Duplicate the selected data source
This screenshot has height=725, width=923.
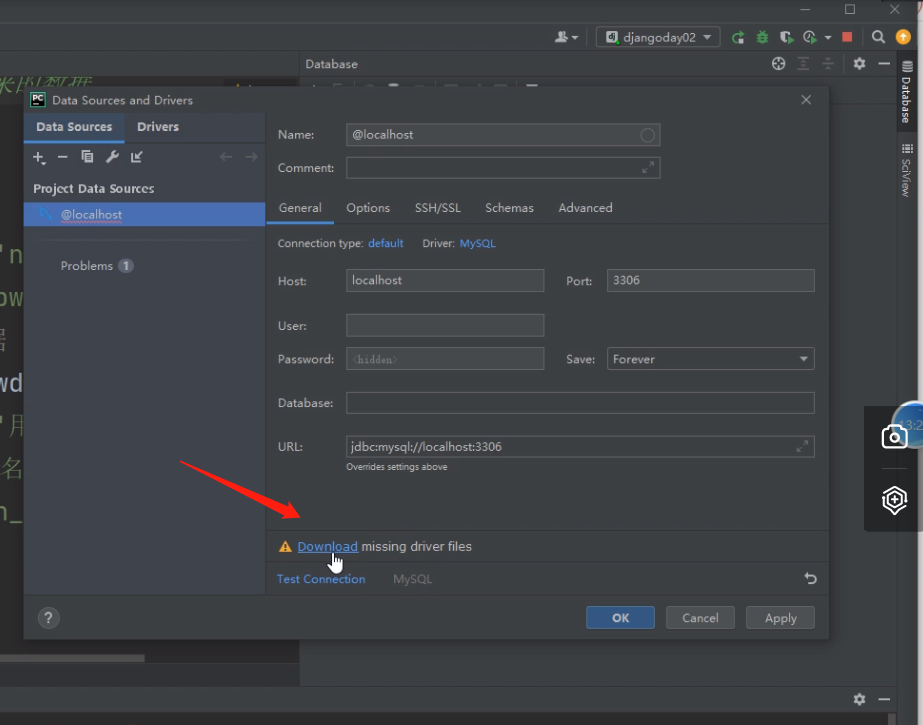(87, 157)
